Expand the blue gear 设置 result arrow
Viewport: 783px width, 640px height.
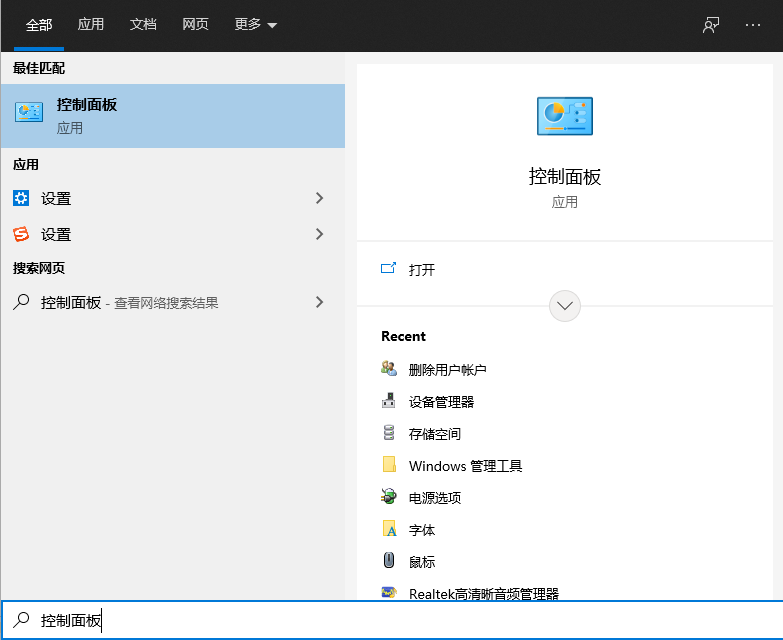pyautogui.click(x=320, y=198)
